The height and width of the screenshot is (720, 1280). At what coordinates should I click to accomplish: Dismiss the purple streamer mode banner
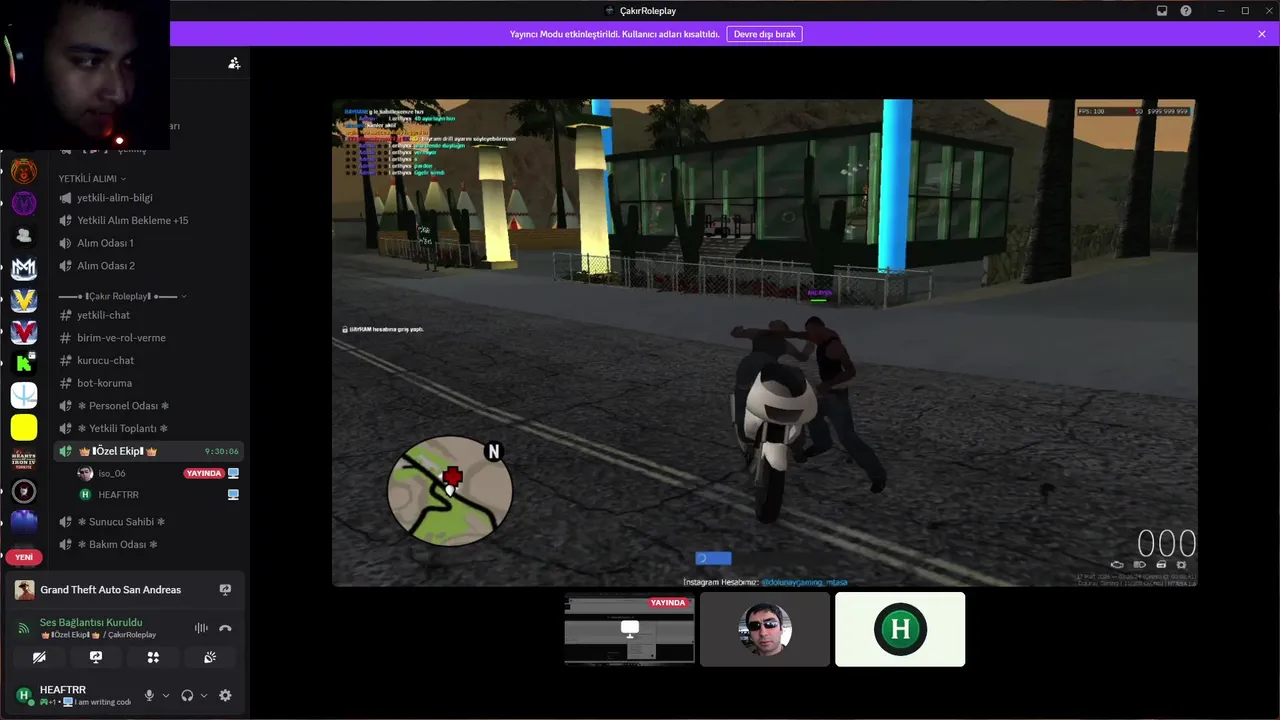[x=1262, y=34]
